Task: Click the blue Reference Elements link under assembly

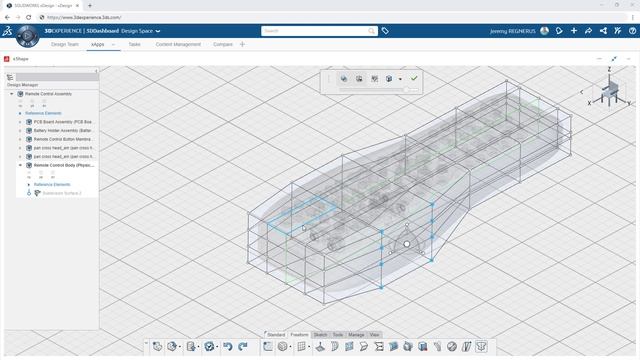Action: 43,113
